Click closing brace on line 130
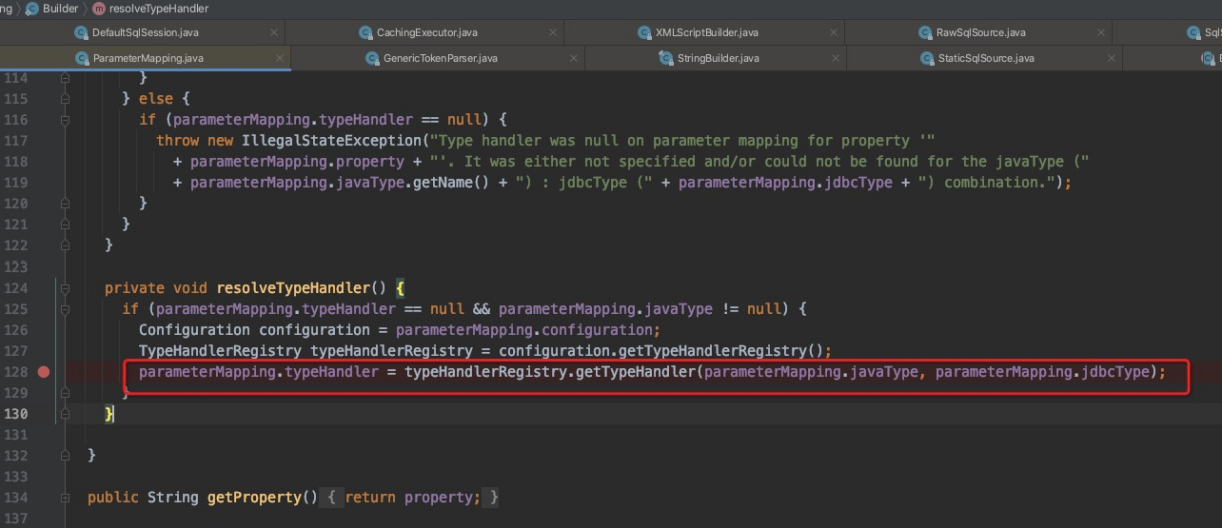This screenshot has width=1222, height=528. point(109,414)
